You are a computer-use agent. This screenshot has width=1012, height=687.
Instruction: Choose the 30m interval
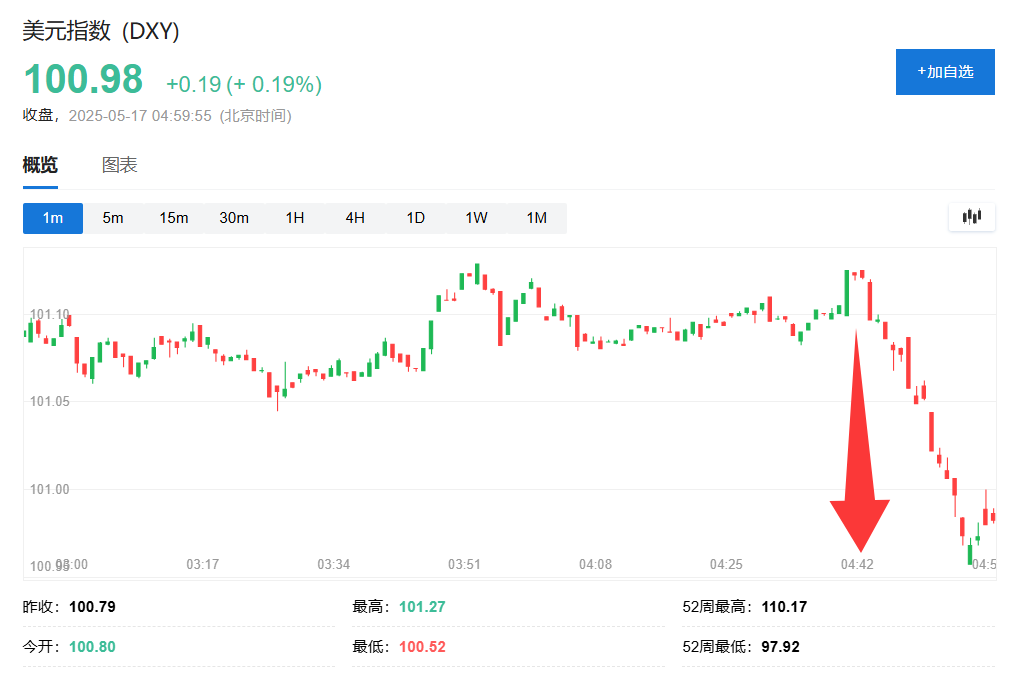[234, 218]
